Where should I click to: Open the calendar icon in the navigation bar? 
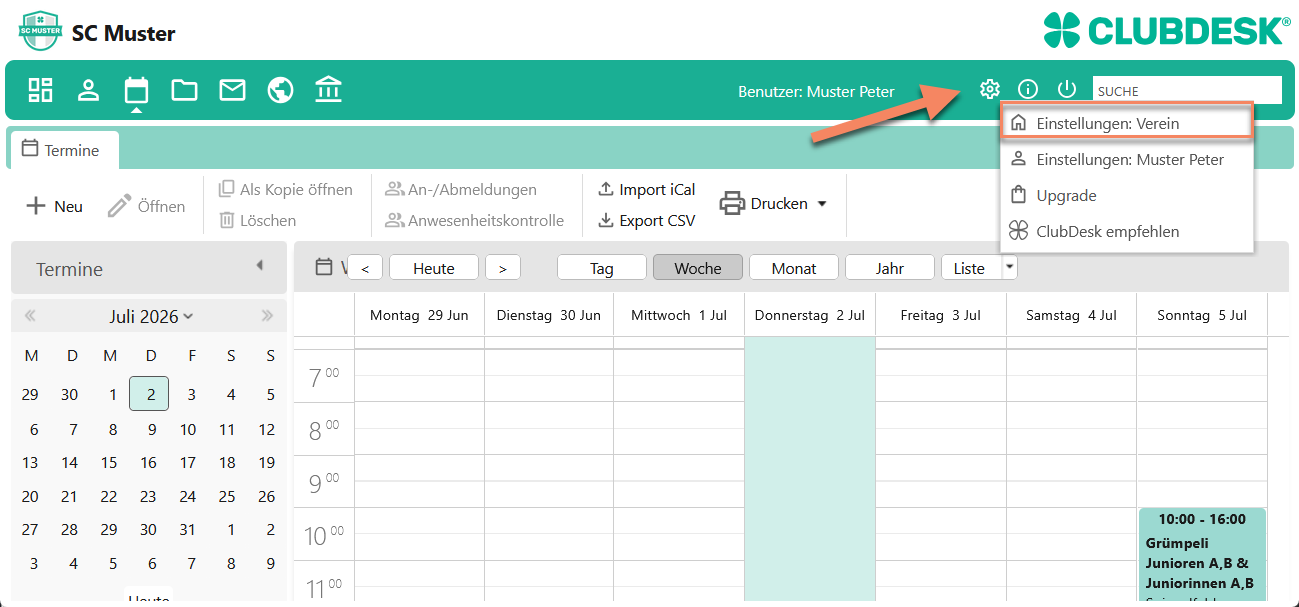click(x=136, y=90)
